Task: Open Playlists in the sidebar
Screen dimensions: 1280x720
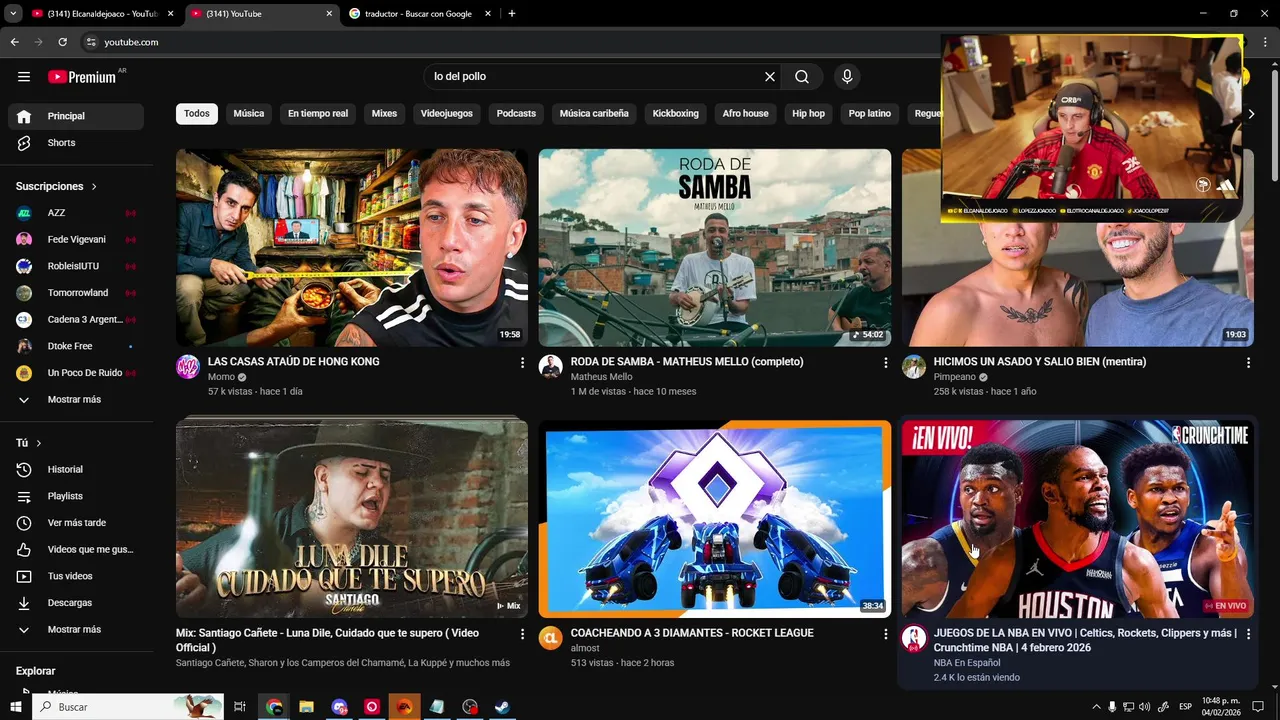Action: (x=76, y=496)
